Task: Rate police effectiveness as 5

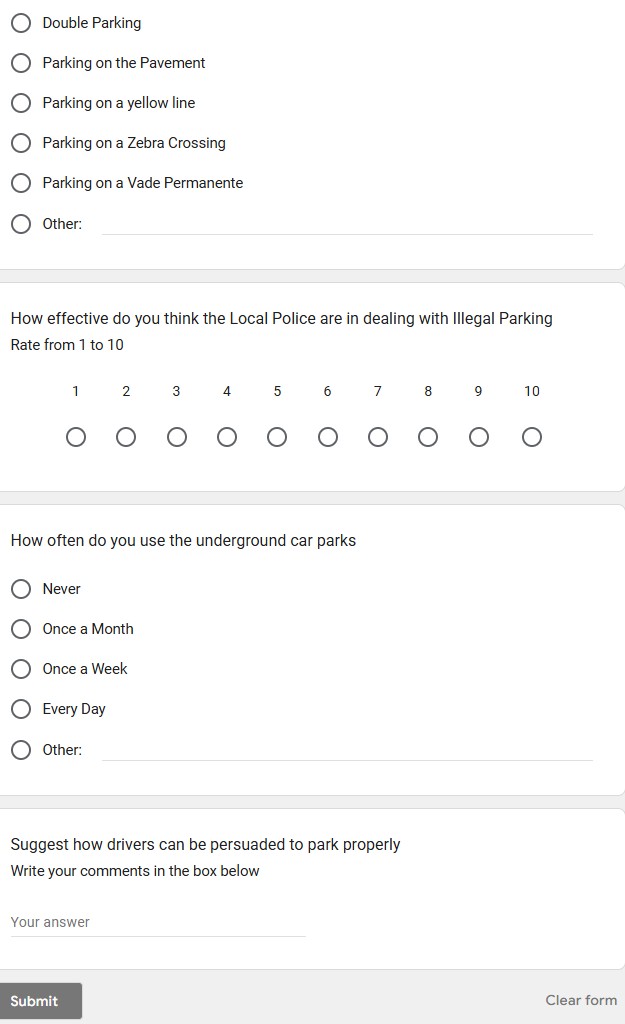Action: [x=277, y=437]
